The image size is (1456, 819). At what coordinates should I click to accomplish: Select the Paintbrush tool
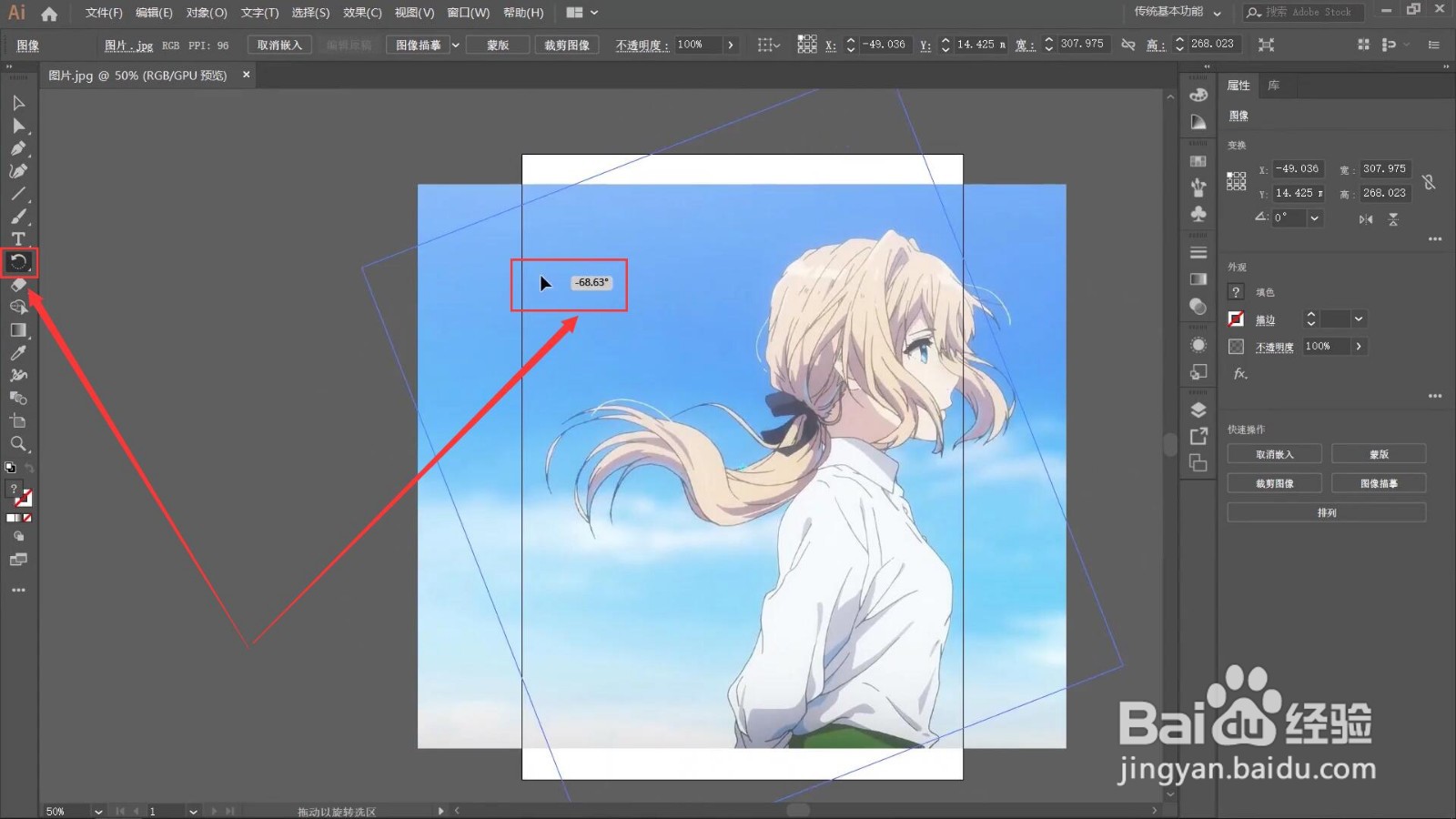tap(18, 217)
